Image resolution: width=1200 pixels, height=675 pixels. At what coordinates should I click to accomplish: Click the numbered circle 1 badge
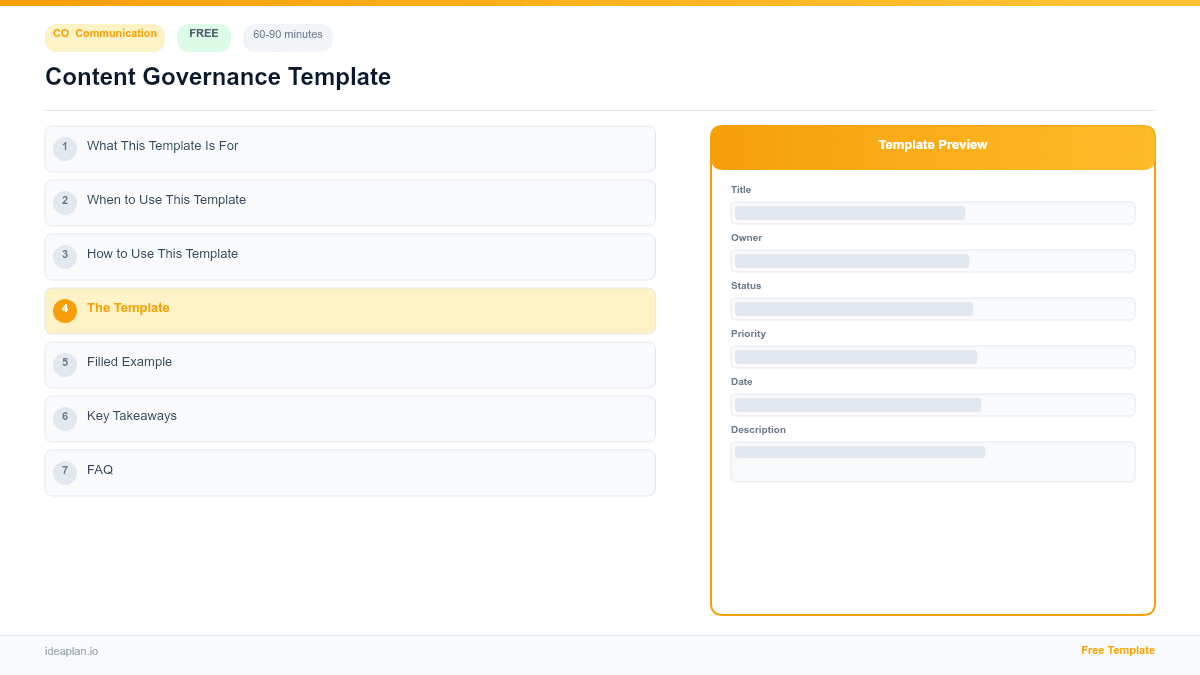pyautogui.click(x=65, y=148)
